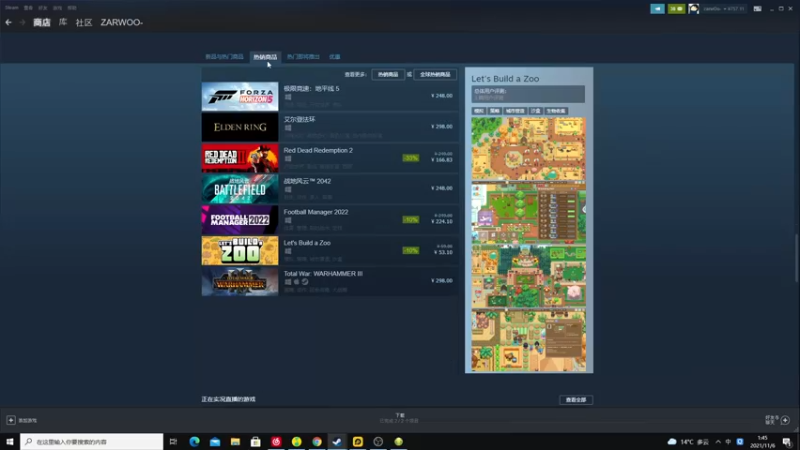
Task: Open the fourth zoo screenshot in preview panel
Action: click(529, 340)
